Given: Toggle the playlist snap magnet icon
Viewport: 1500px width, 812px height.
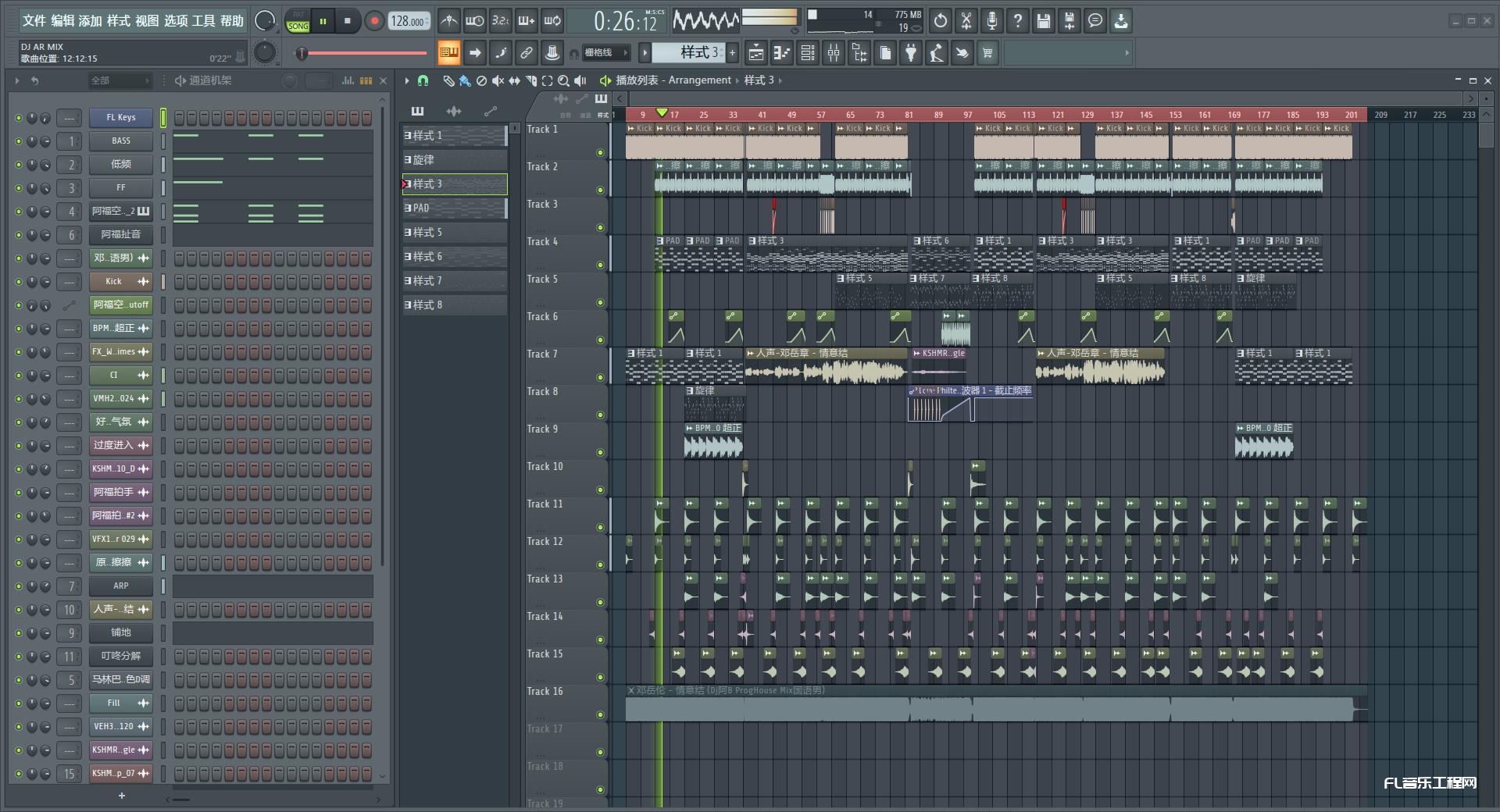Looking at the screenshot, I should [x=423, y=80].
